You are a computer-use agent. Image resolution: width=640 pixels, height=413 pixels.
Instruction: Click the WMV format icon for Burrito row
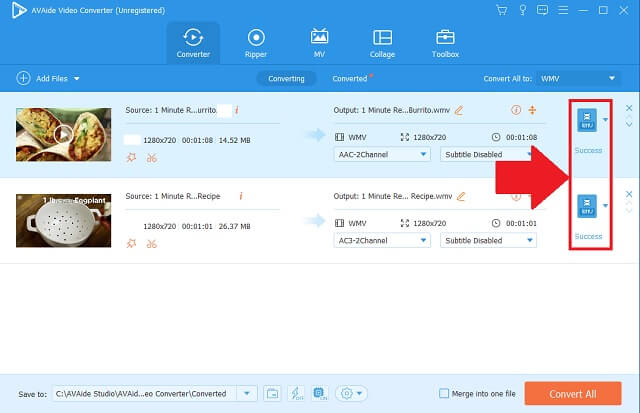click(x=587, y=120)
